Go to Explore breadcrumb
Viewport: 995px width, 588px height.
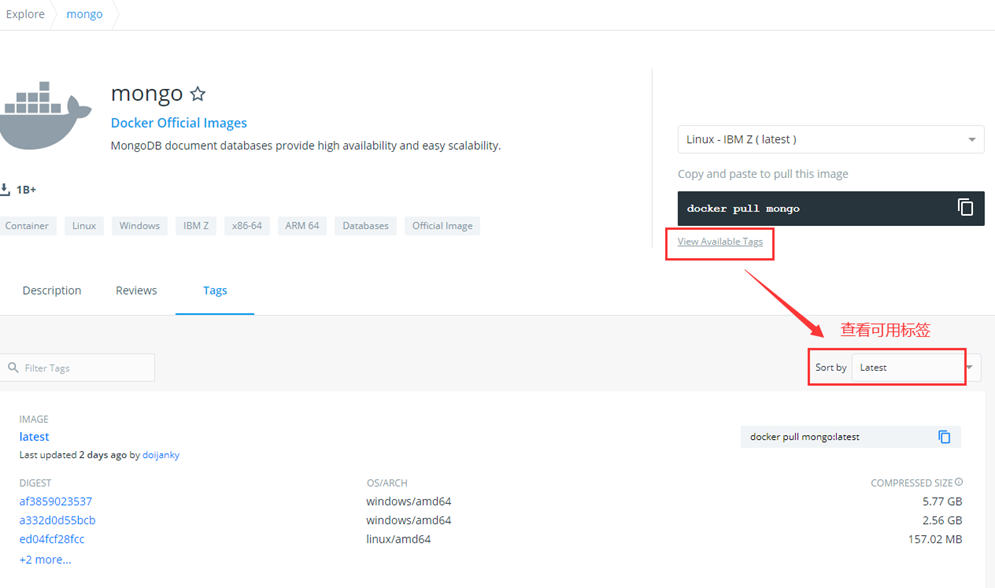point(25,14)
